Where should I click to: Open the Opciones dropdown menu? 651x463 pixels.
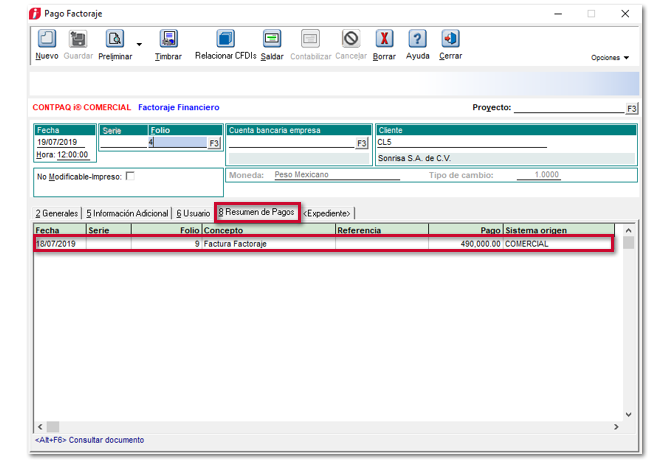[610, 58]
